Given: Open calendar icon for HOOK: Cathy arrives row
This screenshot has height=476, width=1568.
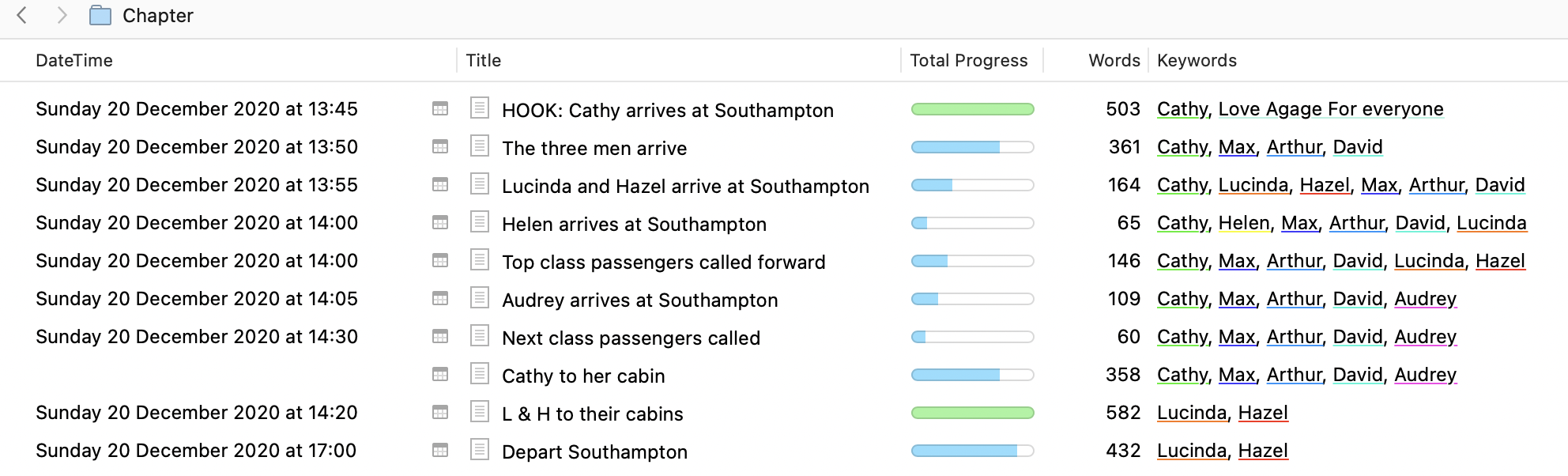Looking at the screenshot, I should tap(440, 108).
